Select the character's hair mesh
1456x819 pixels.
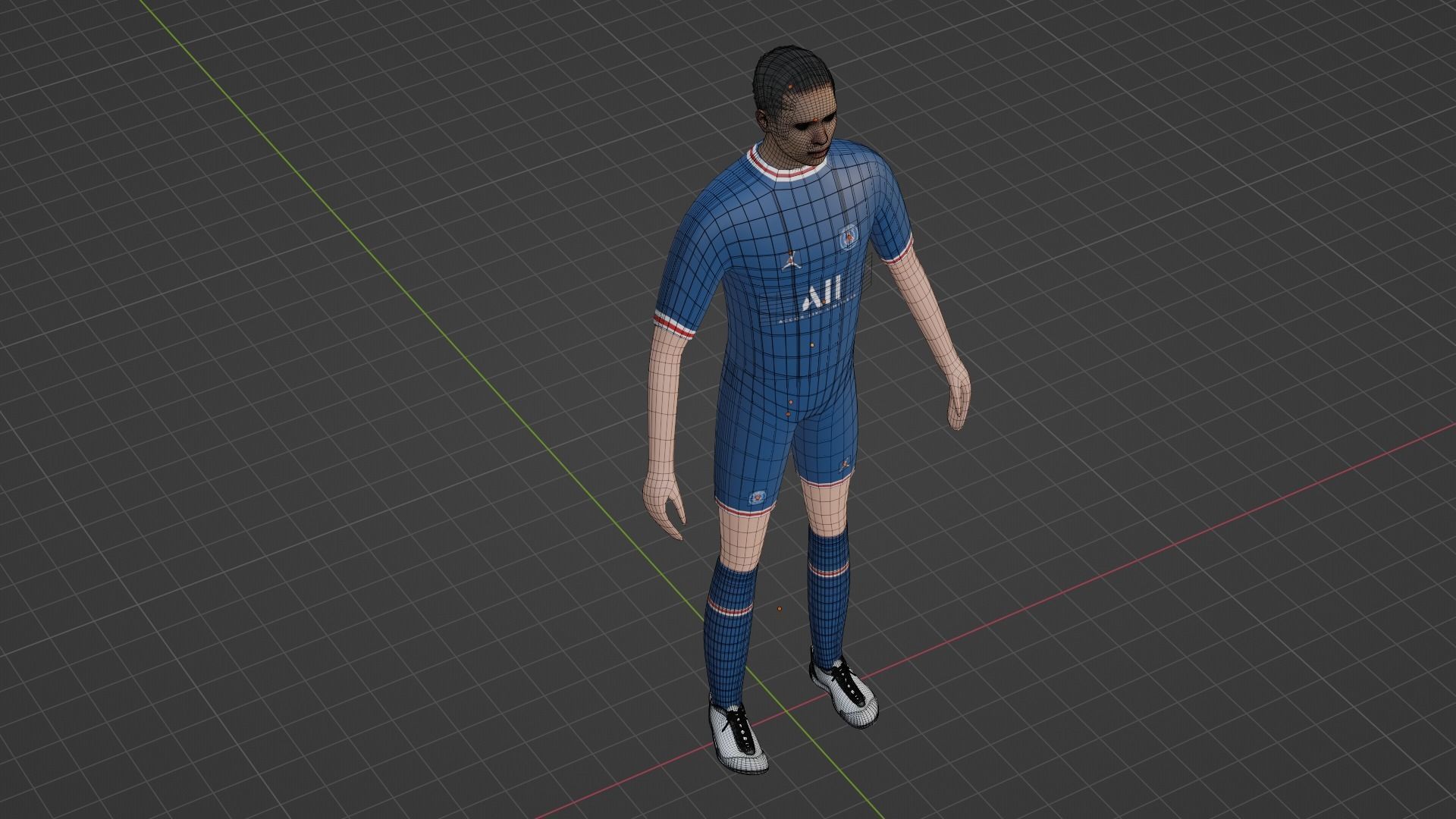pyautogui.click(x=785, y=71)
